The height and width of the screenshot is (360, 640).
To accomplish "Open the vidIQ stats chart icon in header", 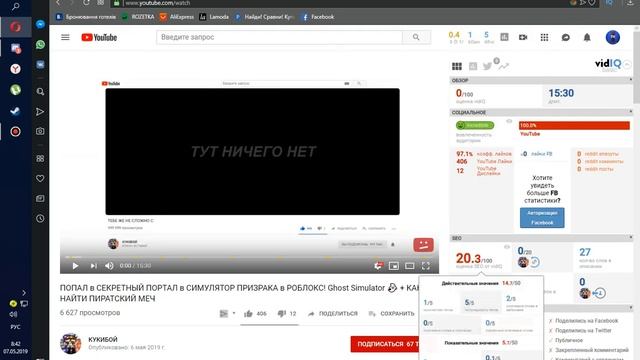I will (504, 37).
